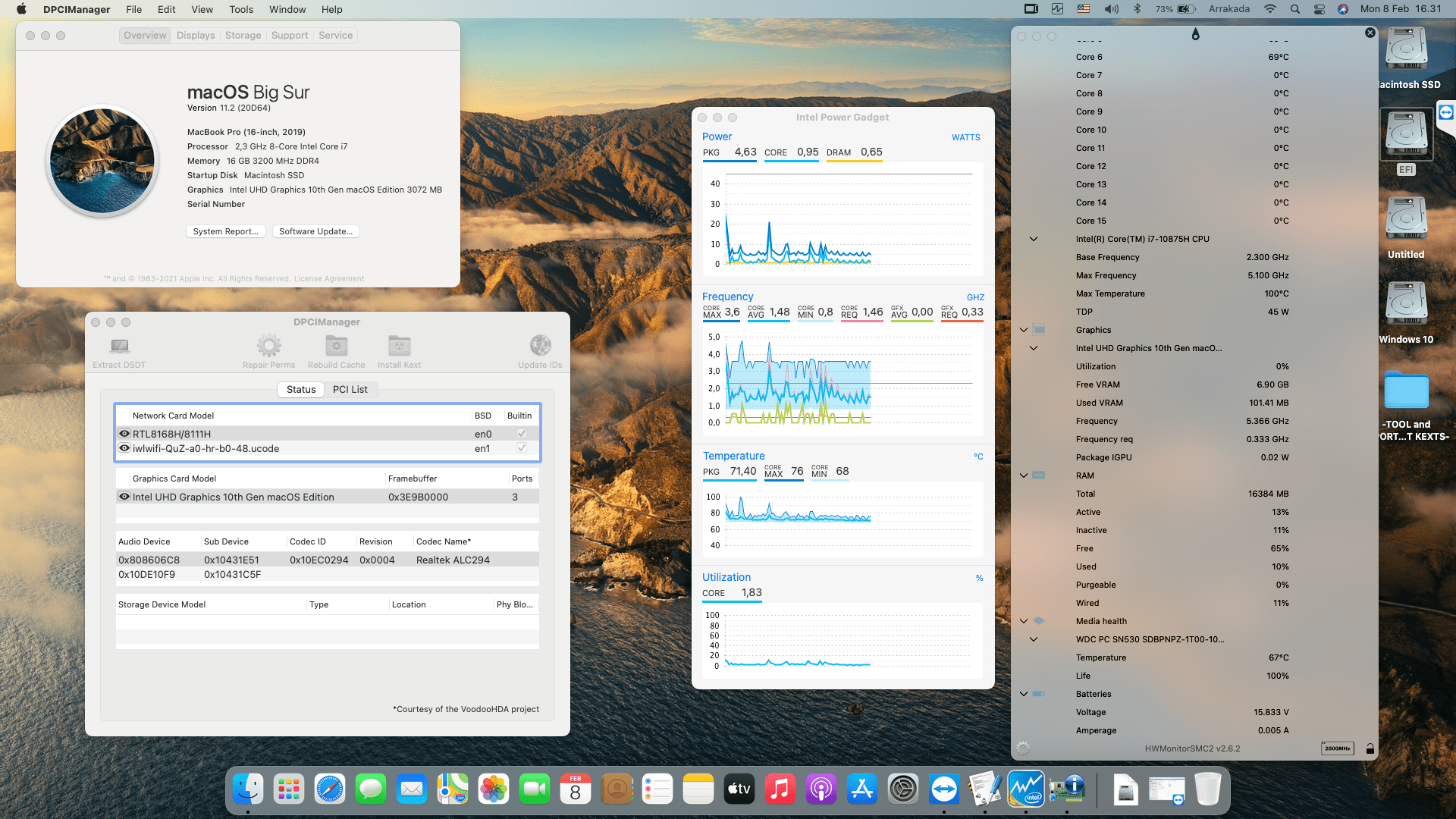Switch to the PCI List tab
This screenshot has width=1456, height=819.
(x=350, y=389)
